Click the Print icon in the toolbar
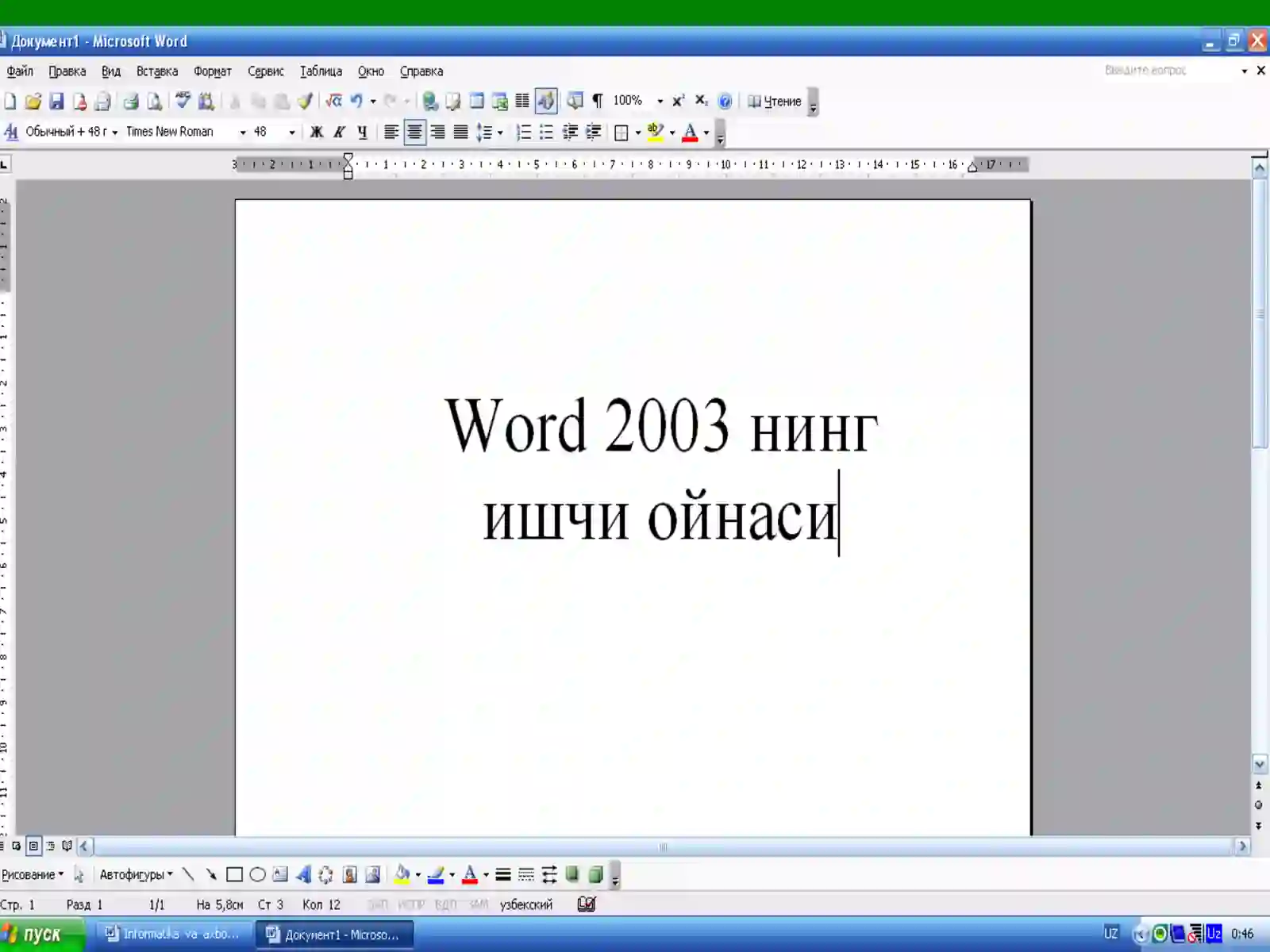 click(x=132, y=102)
